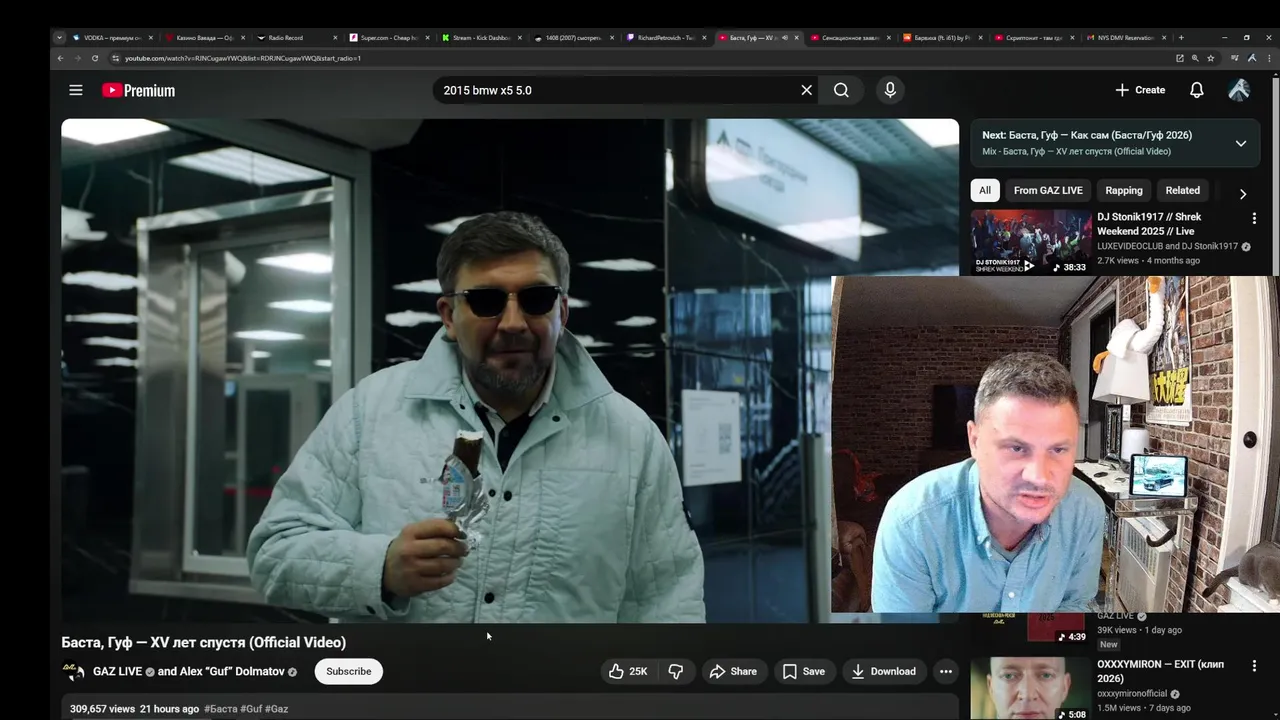Screen dimensions: 1280x720
Task: Open the Chrome three-dot menu
Action: pyautogui.click(x=1267, y=58)
